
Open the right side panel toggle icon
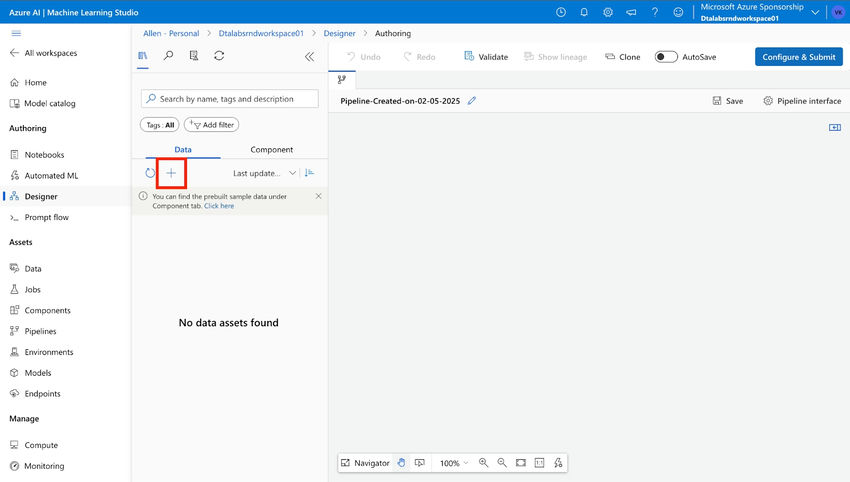(x=835, y=127)
